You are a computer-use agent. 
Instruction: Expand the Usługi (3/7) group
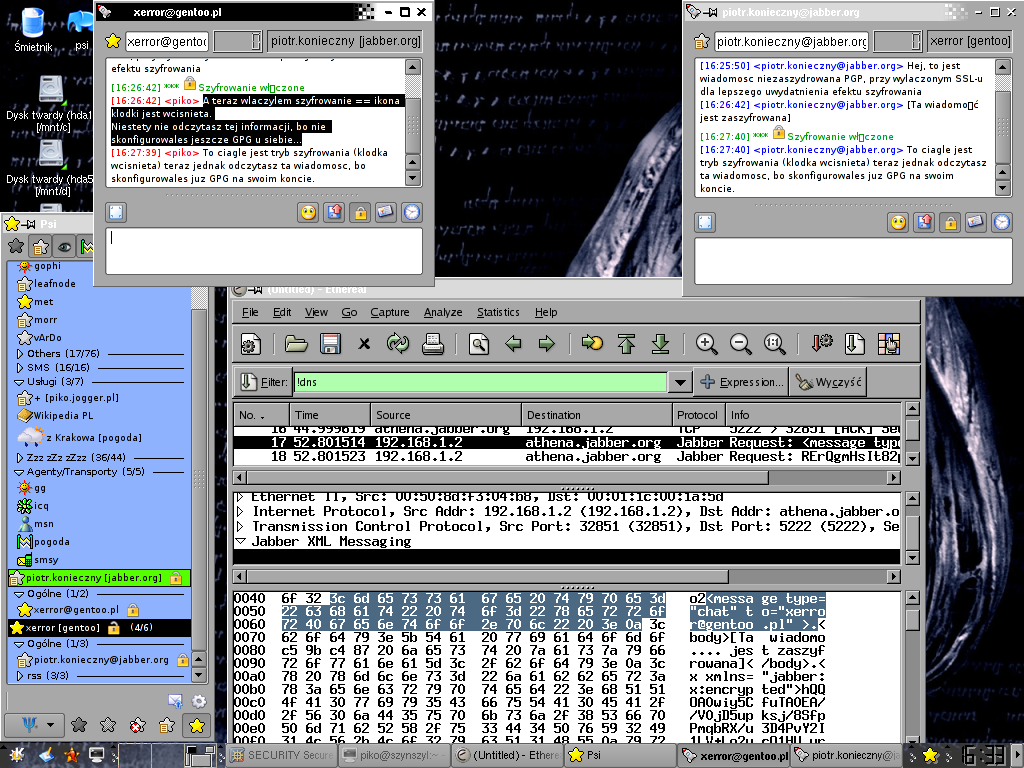19,381
